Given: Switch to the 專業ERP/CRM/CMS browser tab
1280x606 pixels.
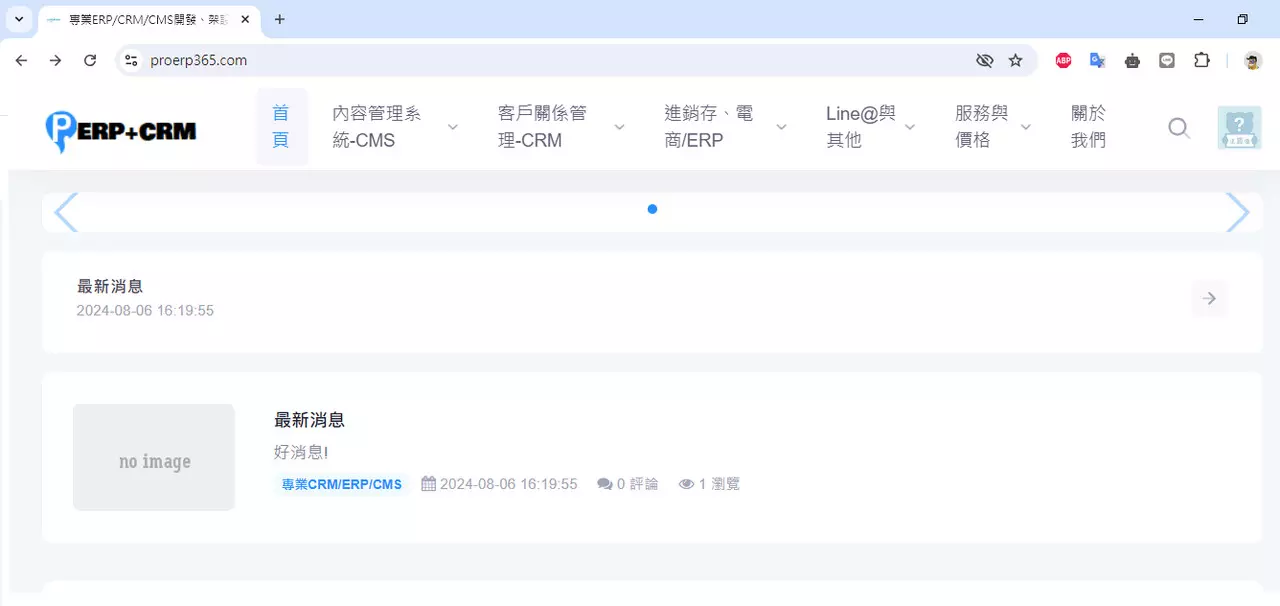Looking at the screenshot, I should pyautogui.click(x=140, y=19).
